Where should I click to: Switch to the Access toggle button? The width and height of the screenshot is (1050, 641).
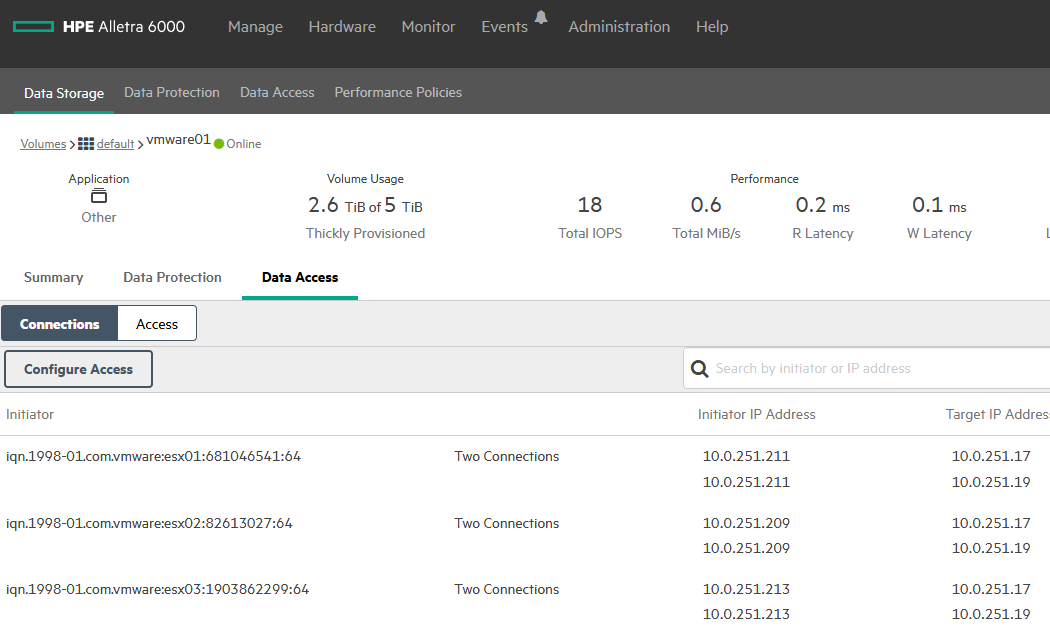[x=157, y=324]
